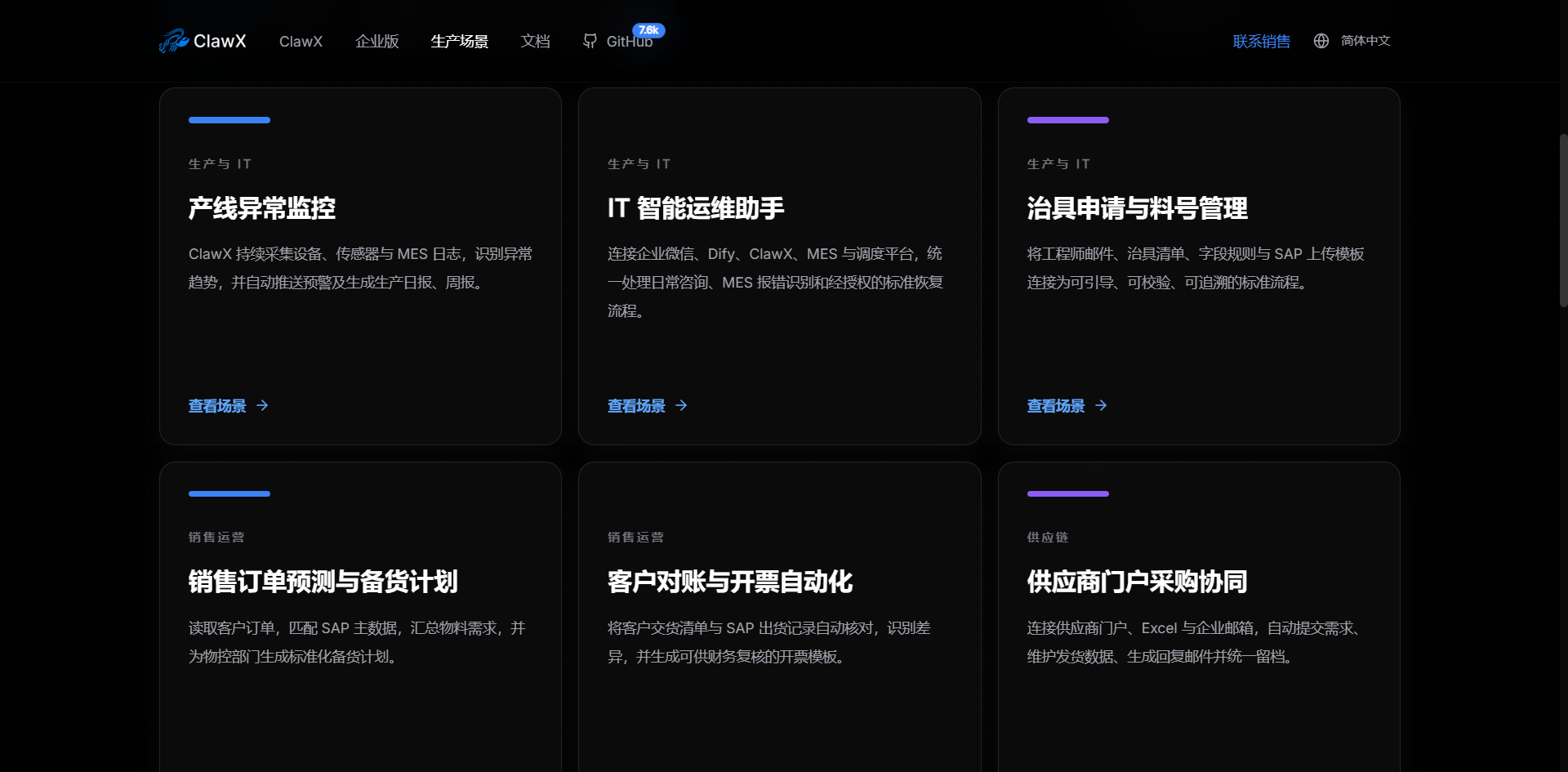The width and height of the screenshot is (1568, 772).
Task: Click the 产线异常监控 card title
Action: tap(262, 208)
